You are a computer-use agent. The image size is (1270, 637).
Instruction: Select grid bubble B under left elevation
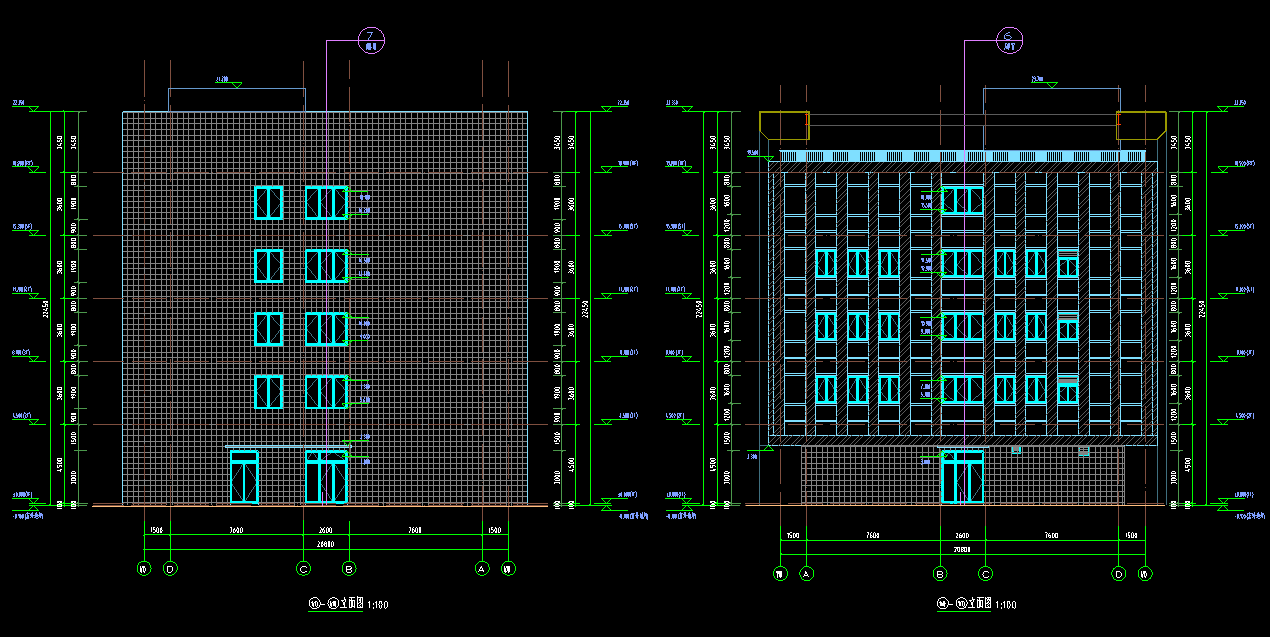coord(349,569)
